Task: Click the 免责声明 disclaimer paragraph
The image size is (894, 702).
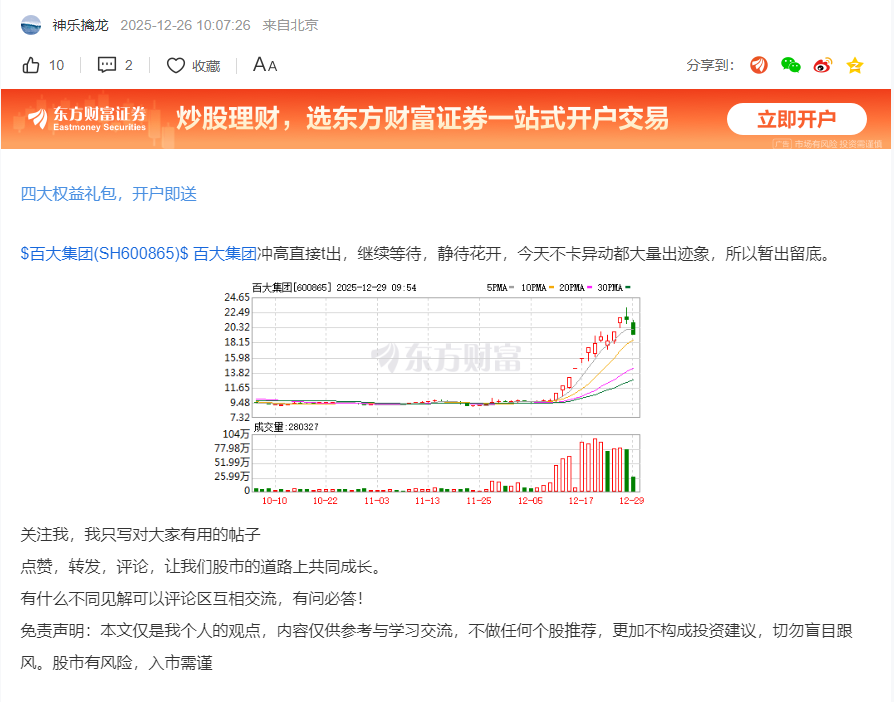Action: coord(437,647)
